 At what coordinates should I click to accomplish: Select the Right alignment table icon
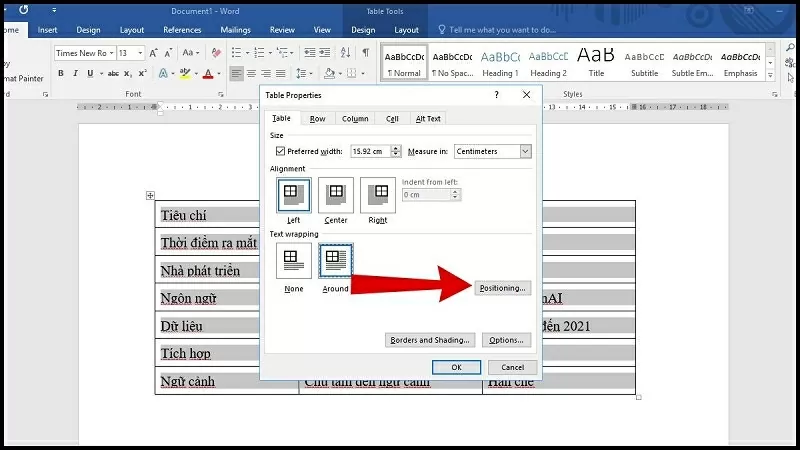pos(377,195)
